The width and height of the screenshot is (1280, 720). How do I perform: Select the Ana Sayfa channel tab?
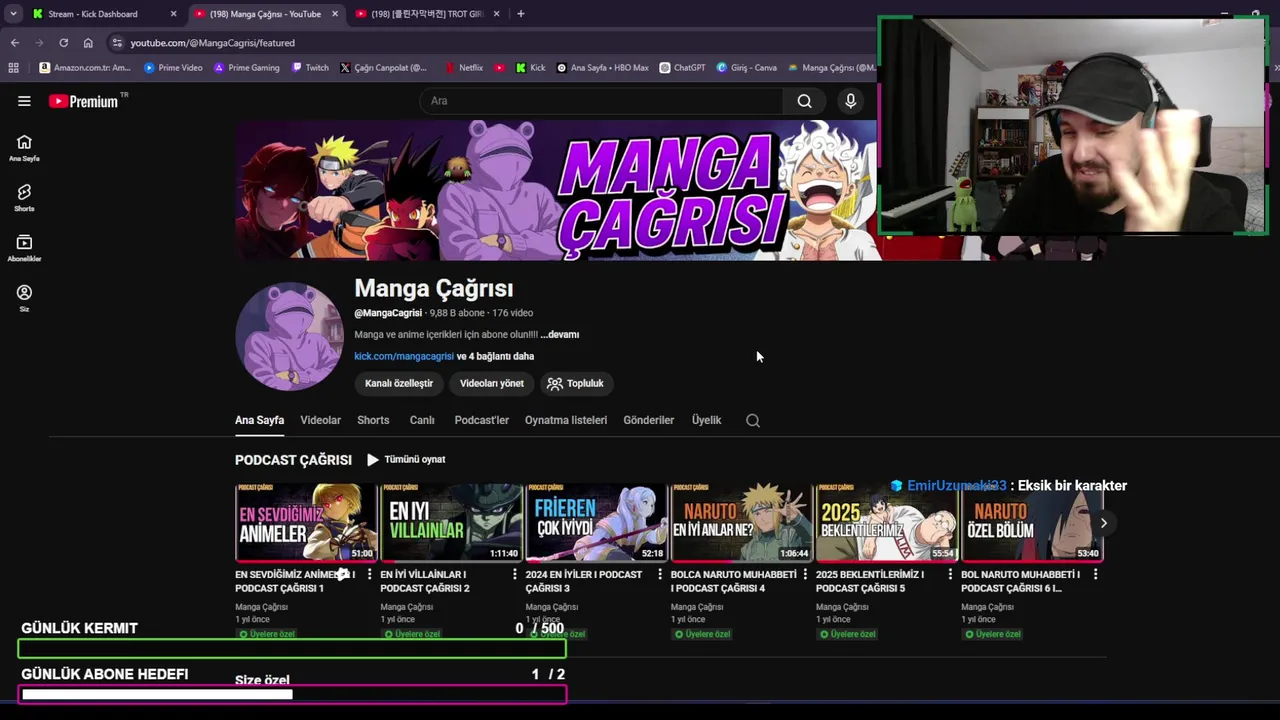(x=260, y=421)
